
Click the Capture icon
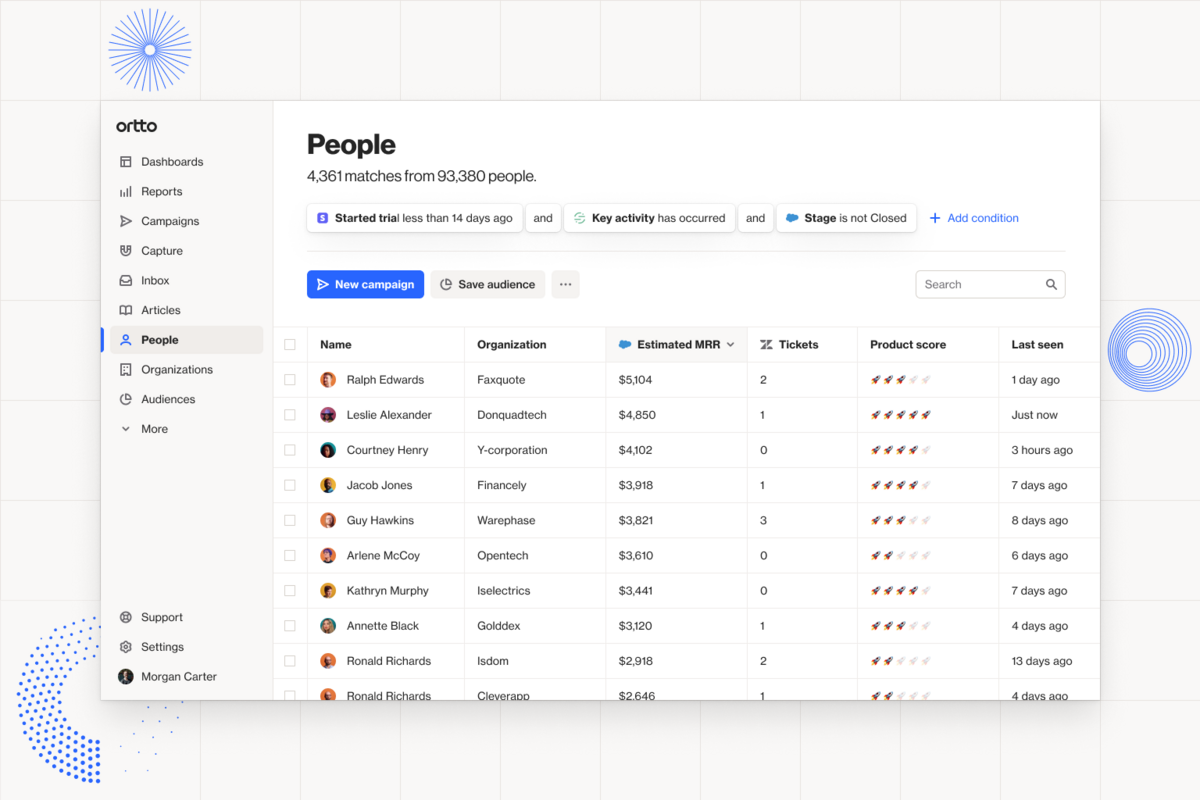coord(126,250)
